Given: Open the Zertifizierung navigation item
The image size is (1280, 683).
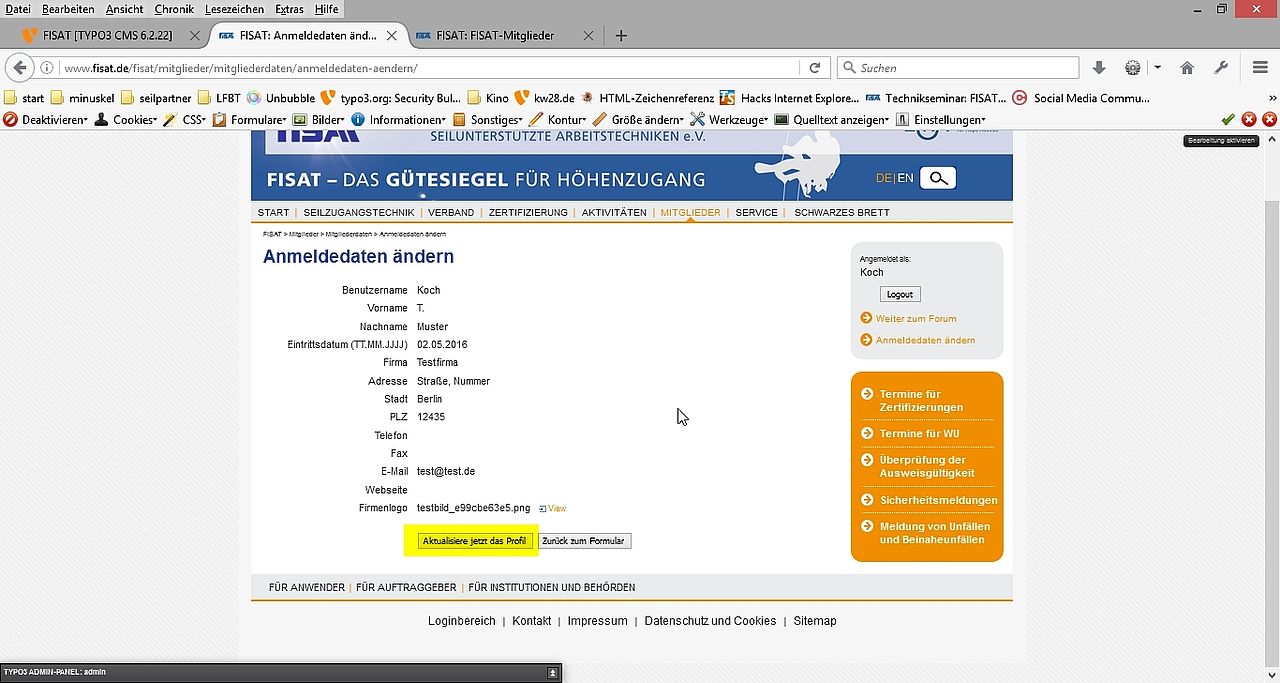Looking at the screenshot, I should (x=528, y=212).
